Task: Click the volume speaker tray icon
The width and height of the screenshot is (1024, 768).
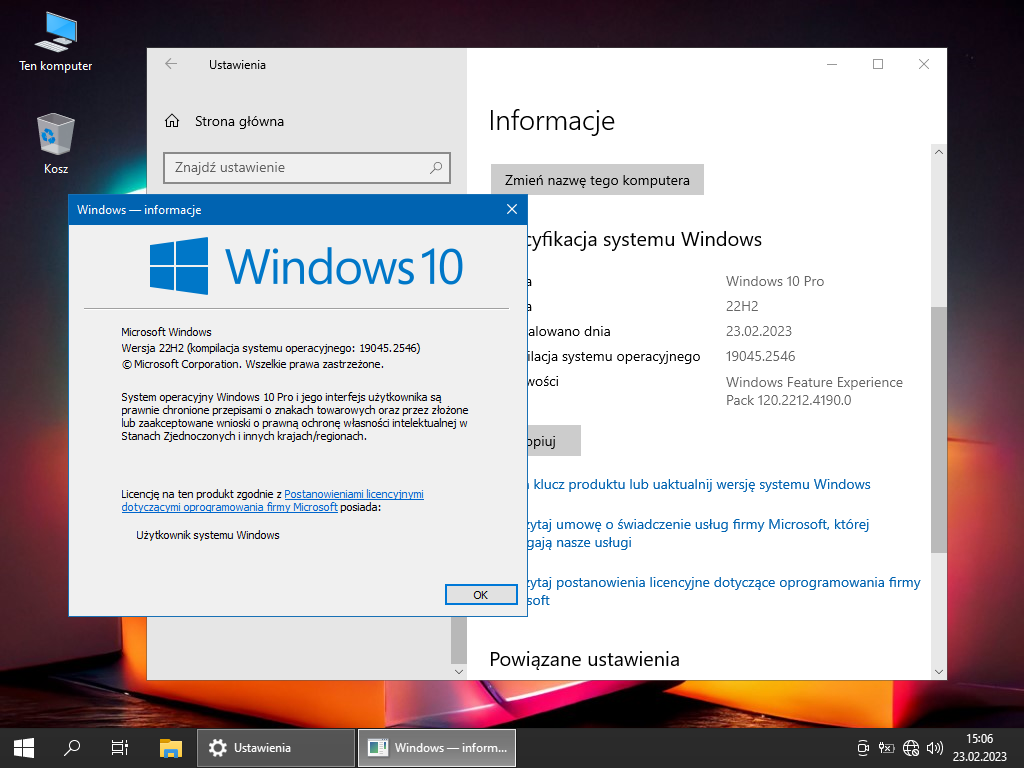Action: pyautogui.click(x=935, y=747)
